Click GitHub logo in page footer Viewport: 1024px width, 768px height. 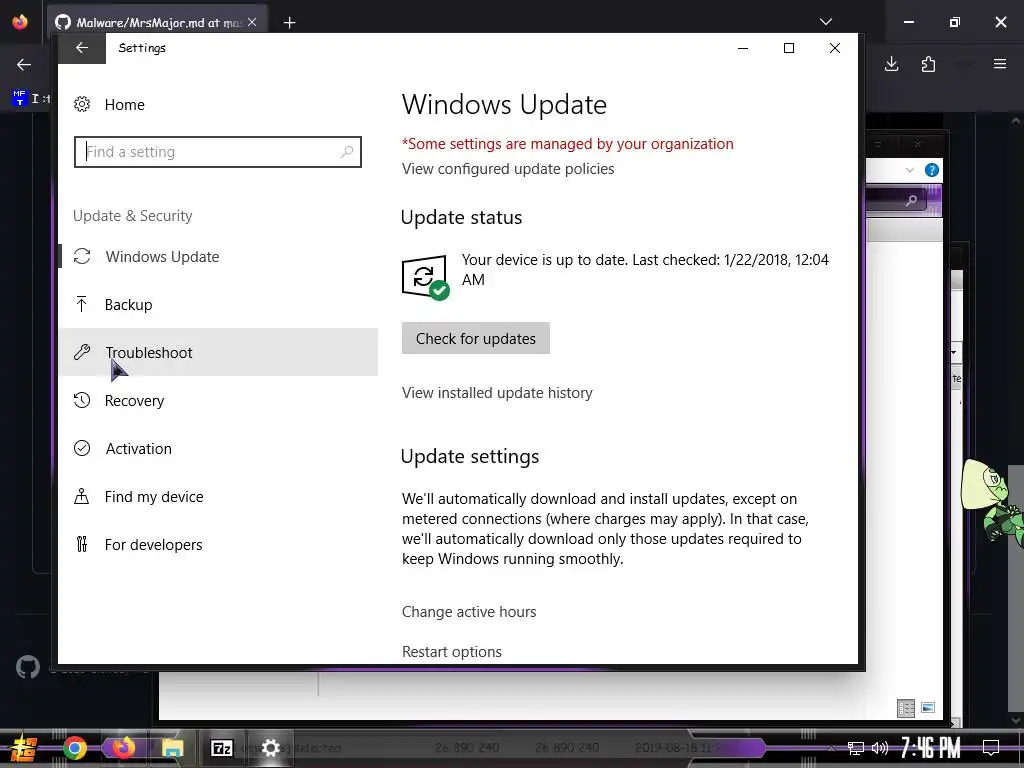(27, 667)
